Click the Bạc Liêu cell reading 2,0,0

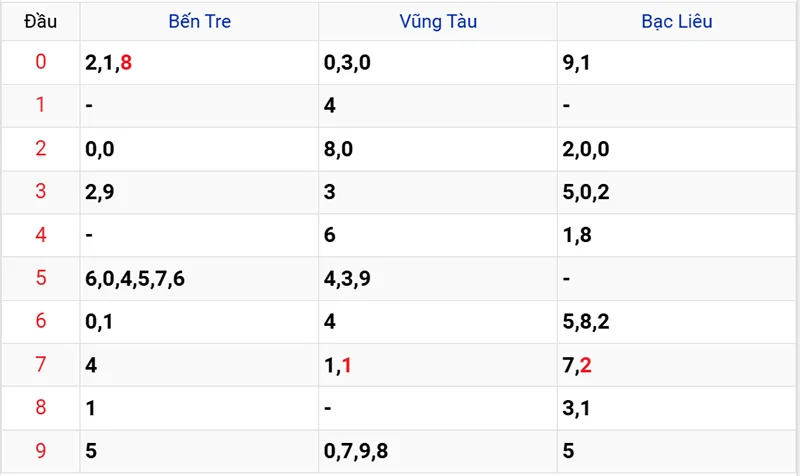tap(586, 149)
